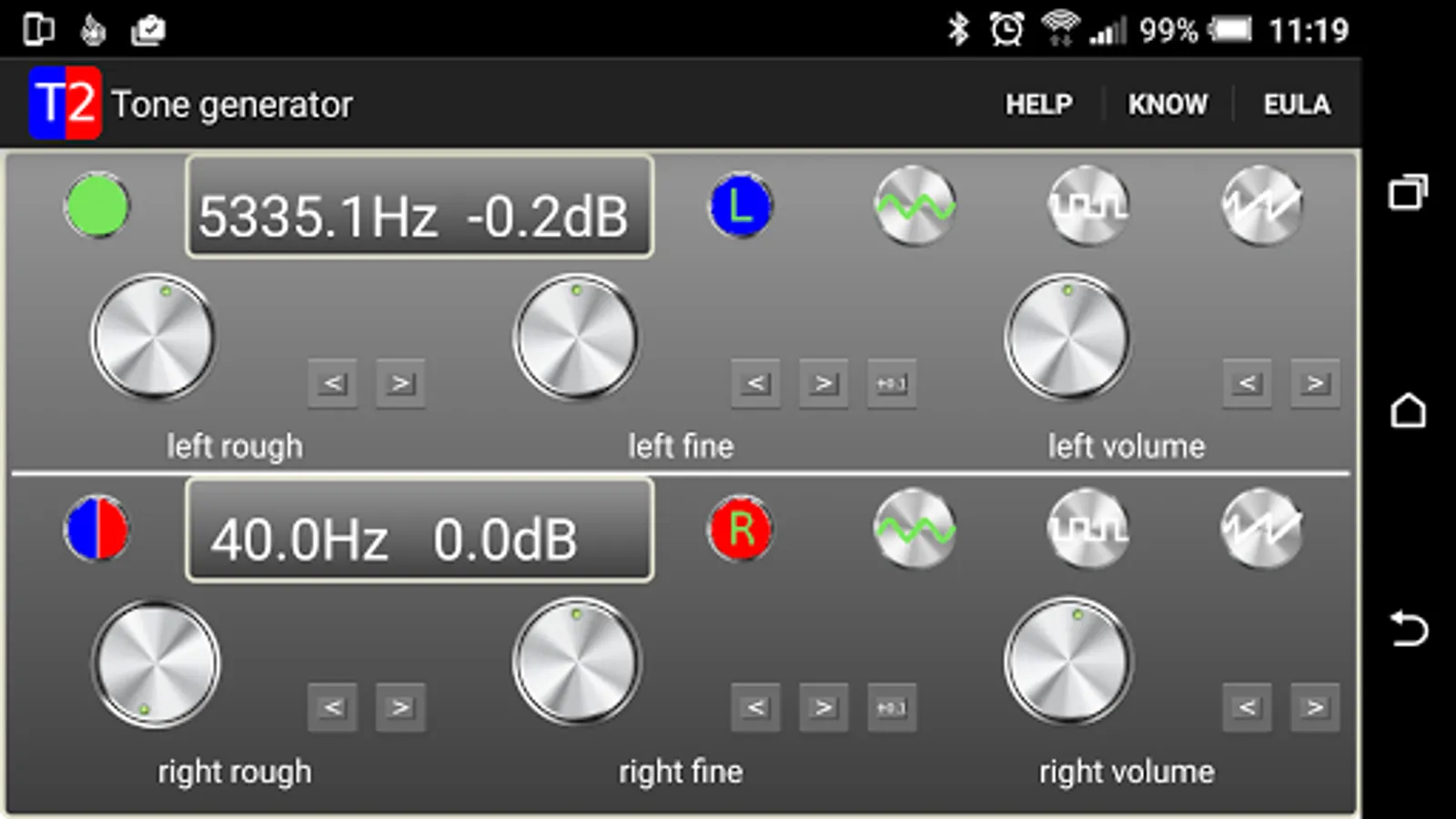Tap the blue L channel button
The image size is (1456, 819).
pyautogui.click(x=741, y=206)
